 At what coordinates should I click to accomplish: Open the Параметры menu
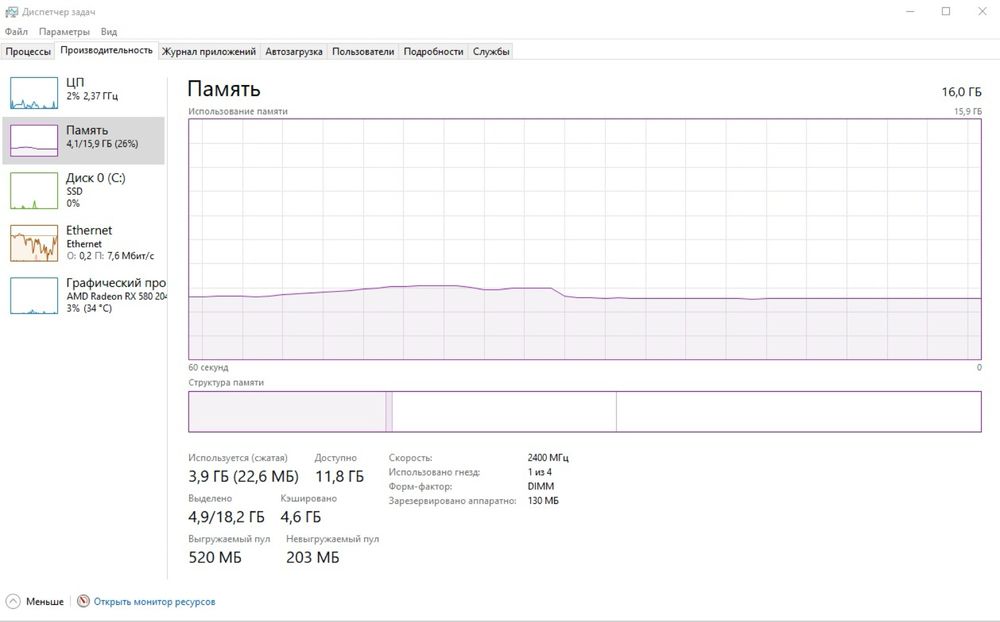pos(64,31)
